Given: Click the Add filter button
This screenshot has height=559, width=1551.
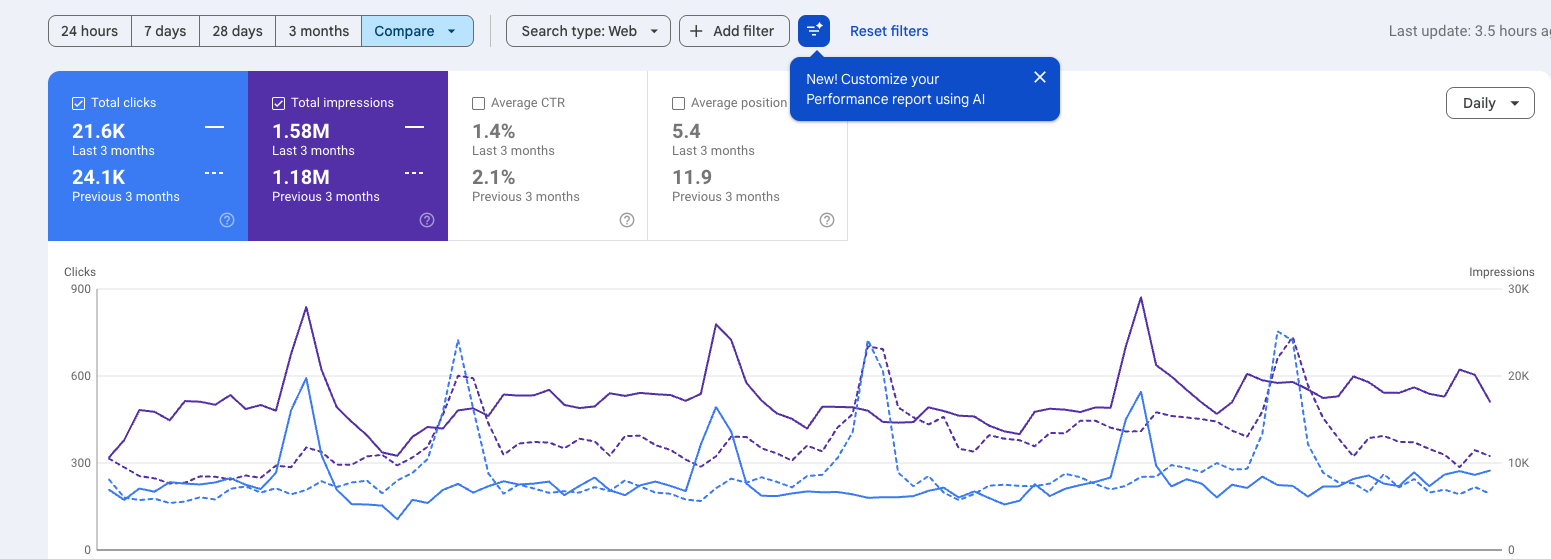Looking at the screenshot, I should (x=734, y=31).
